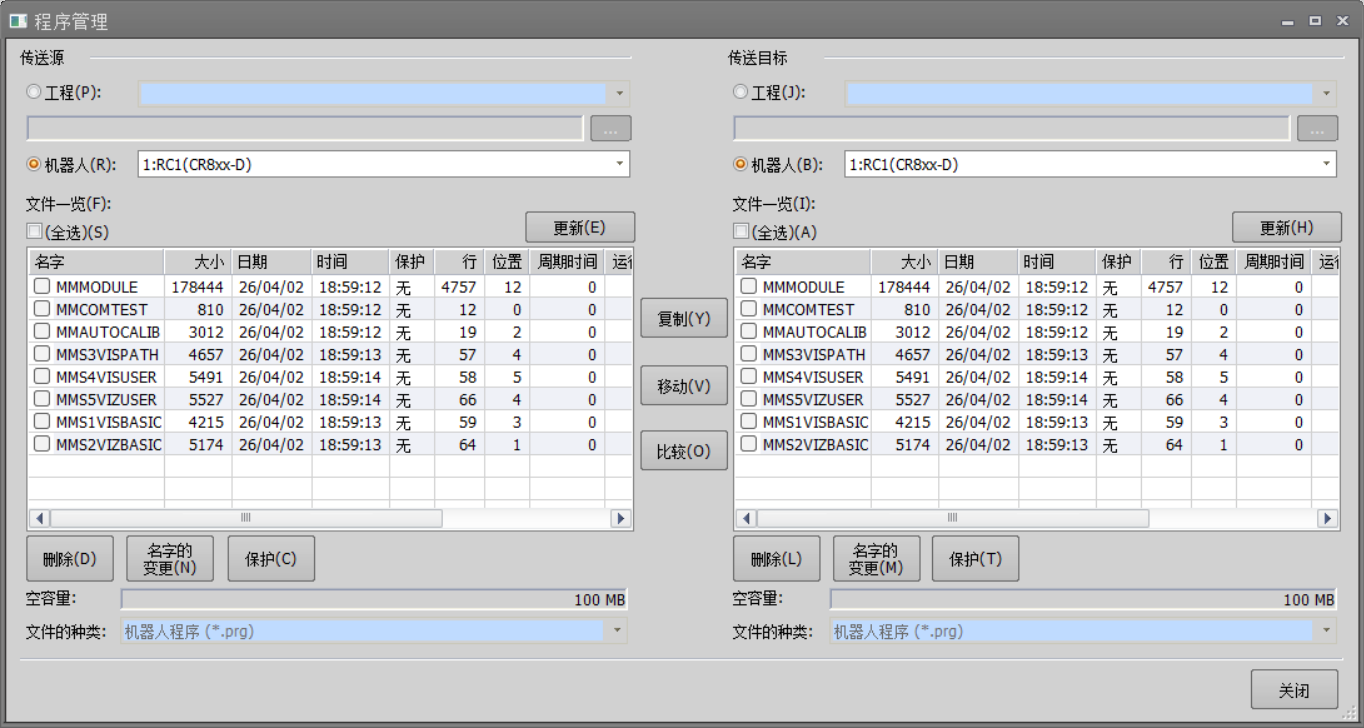
Task: Tick MMS2VIZBASIC checkbox in target list
Action: (x=748, y=445)
